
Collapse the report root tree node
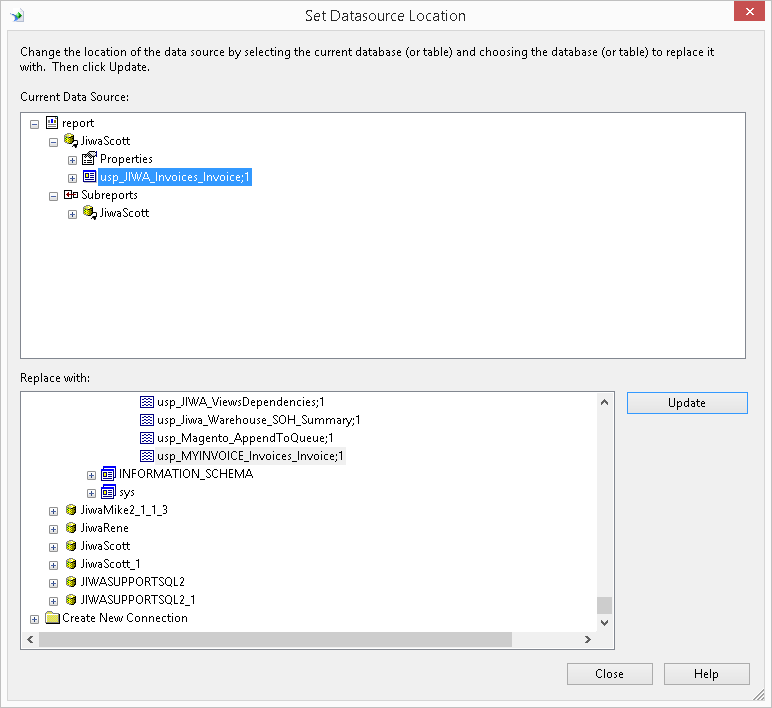[x=35, y=124]
